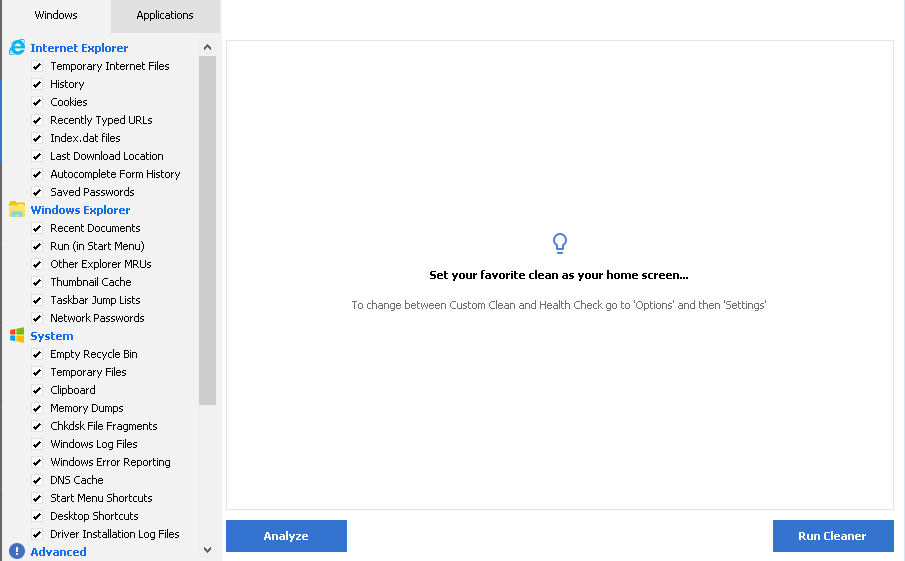
Task: Click the scroll up arrow of the list
Action: pos(208,47)
